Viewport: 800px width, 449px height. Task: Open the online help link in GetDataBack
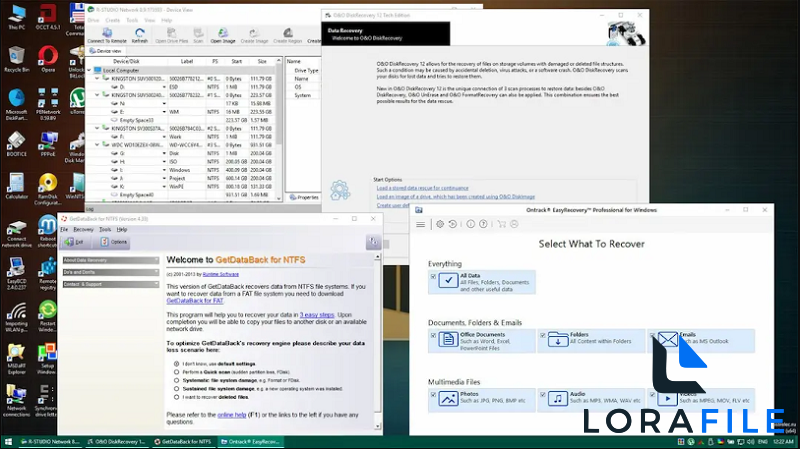232,415
